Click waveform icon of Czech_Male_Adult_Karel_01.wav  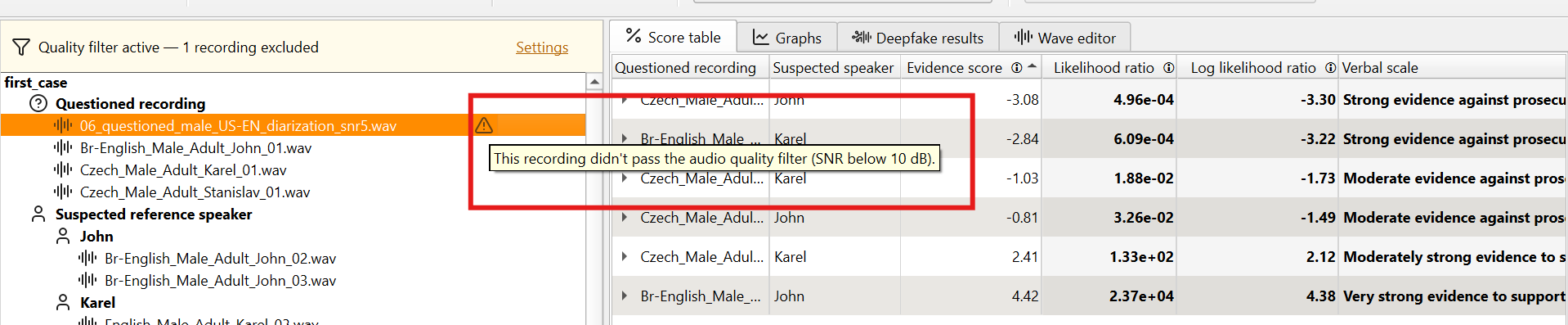[x=63, y=169]
